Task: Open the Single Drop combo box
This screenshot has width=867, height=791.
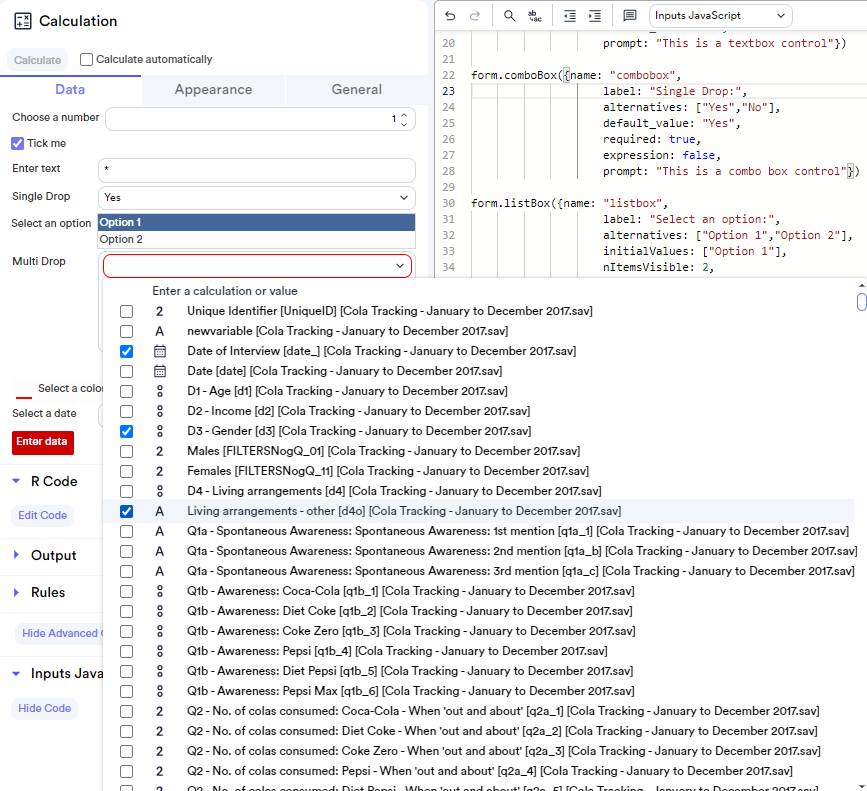Action: pyautogui.click(x=256, y=198)
